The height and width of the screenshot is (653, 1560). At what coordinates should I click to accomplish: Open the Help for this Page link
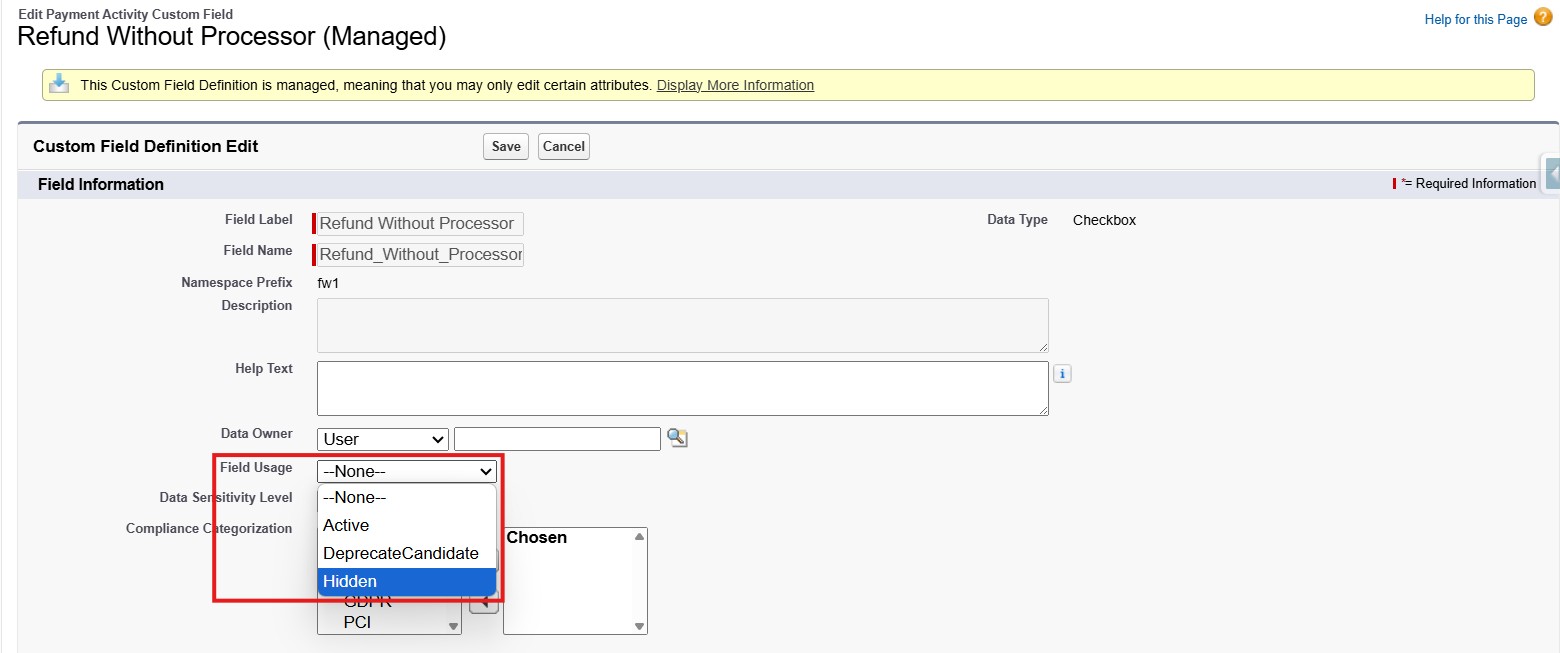[1475, 19]
